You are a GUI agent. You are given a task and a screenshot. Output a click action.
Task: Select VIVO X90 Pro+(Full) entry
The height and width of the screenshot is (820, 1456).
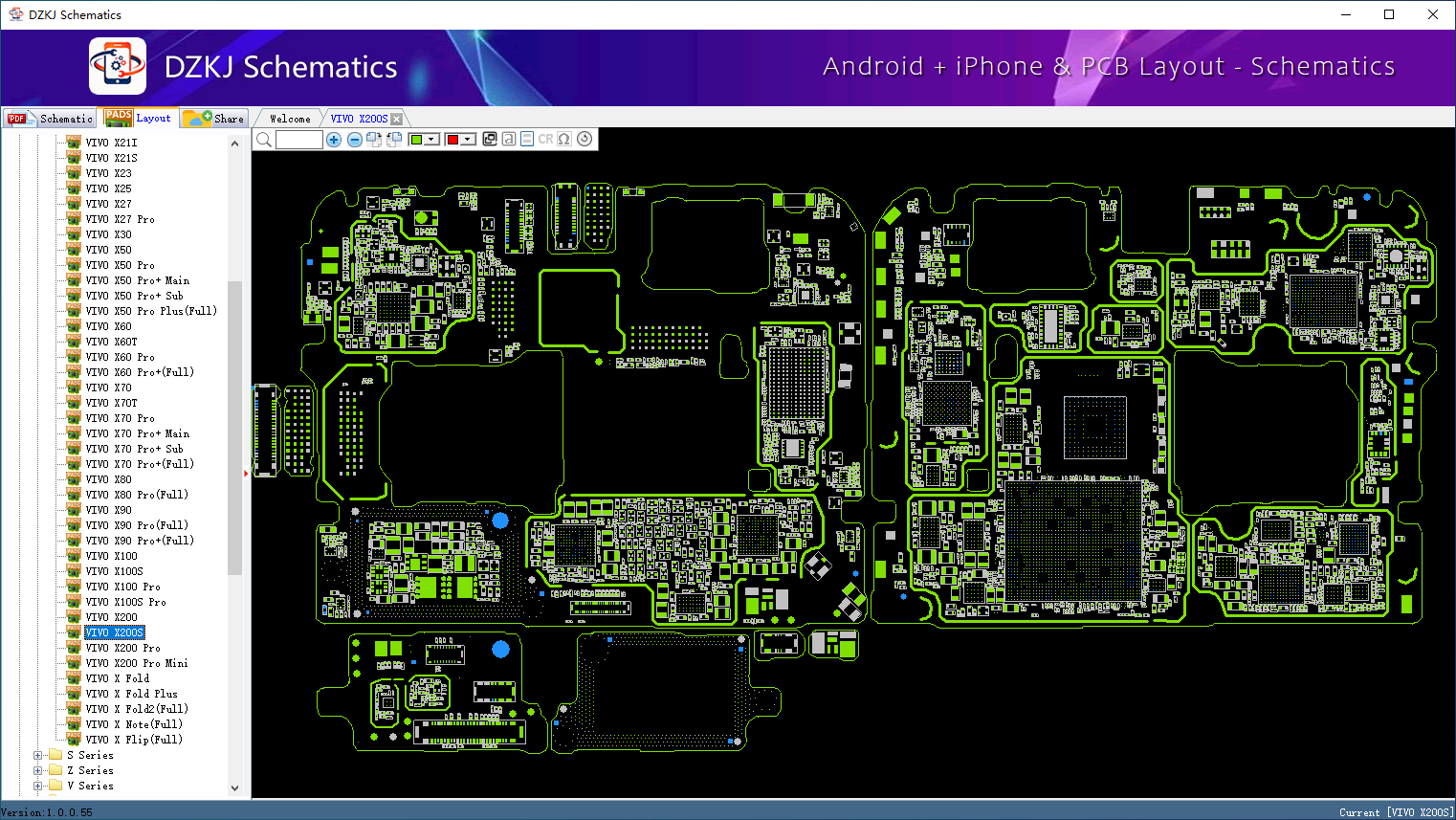click(x=140, y=541)
